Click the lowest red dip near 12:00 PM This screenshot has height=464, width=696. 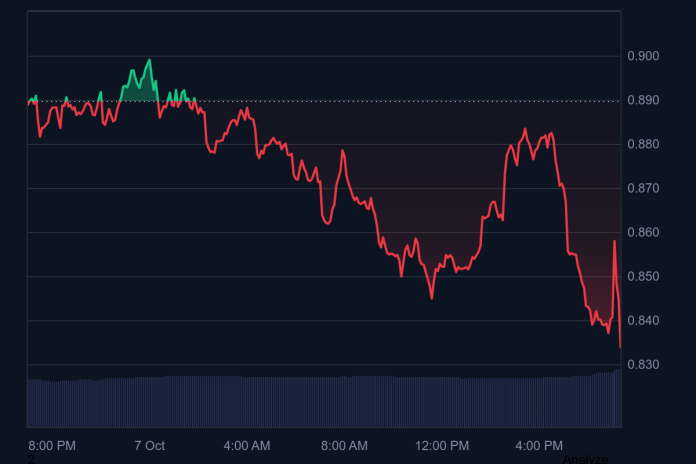(x=432, y=297)
